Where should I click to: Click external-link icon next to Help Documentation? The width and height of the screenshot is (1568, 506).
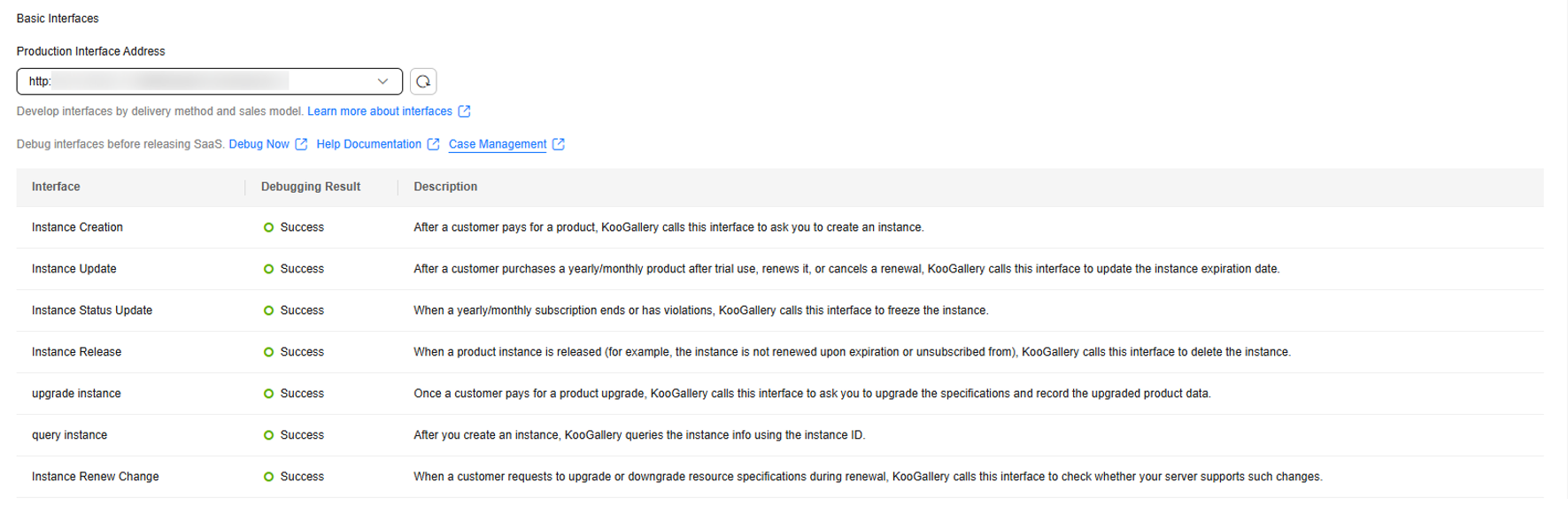click(x=433, y=144)
